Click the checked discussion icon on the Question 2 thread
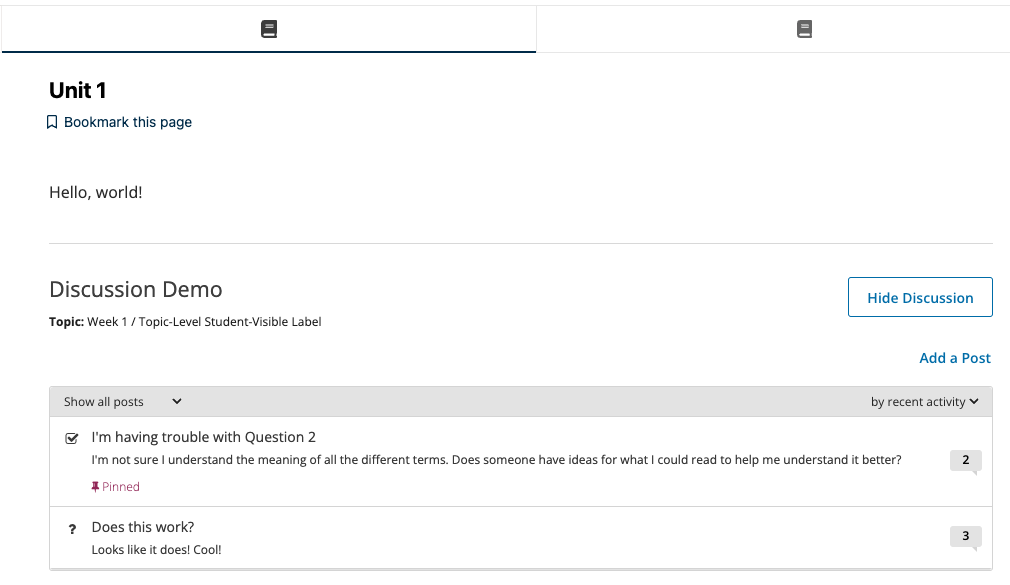The image size is (1010, 585). pos(71,437)
